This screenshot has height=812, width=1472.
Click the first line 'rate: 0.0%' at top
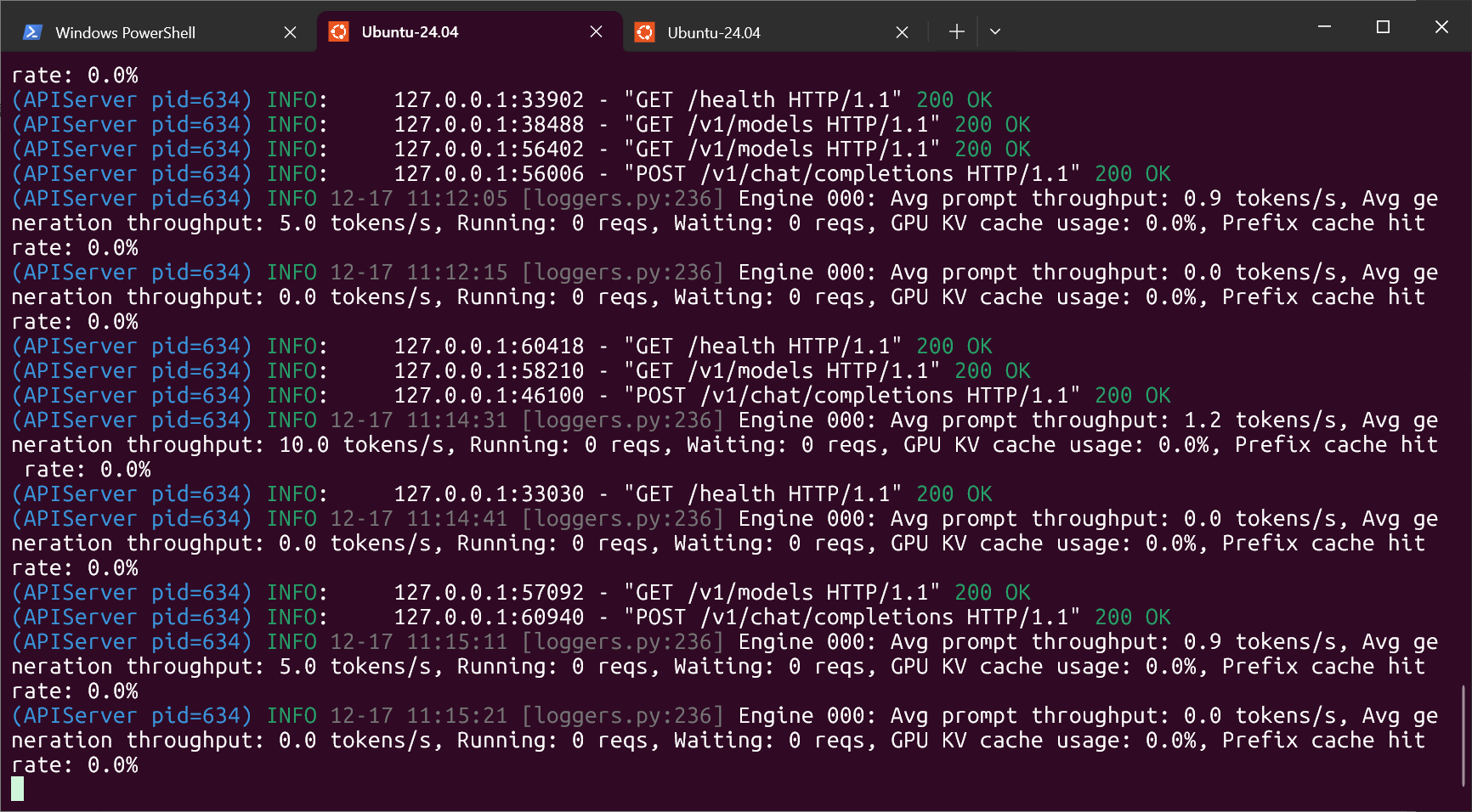coord(75,76)
